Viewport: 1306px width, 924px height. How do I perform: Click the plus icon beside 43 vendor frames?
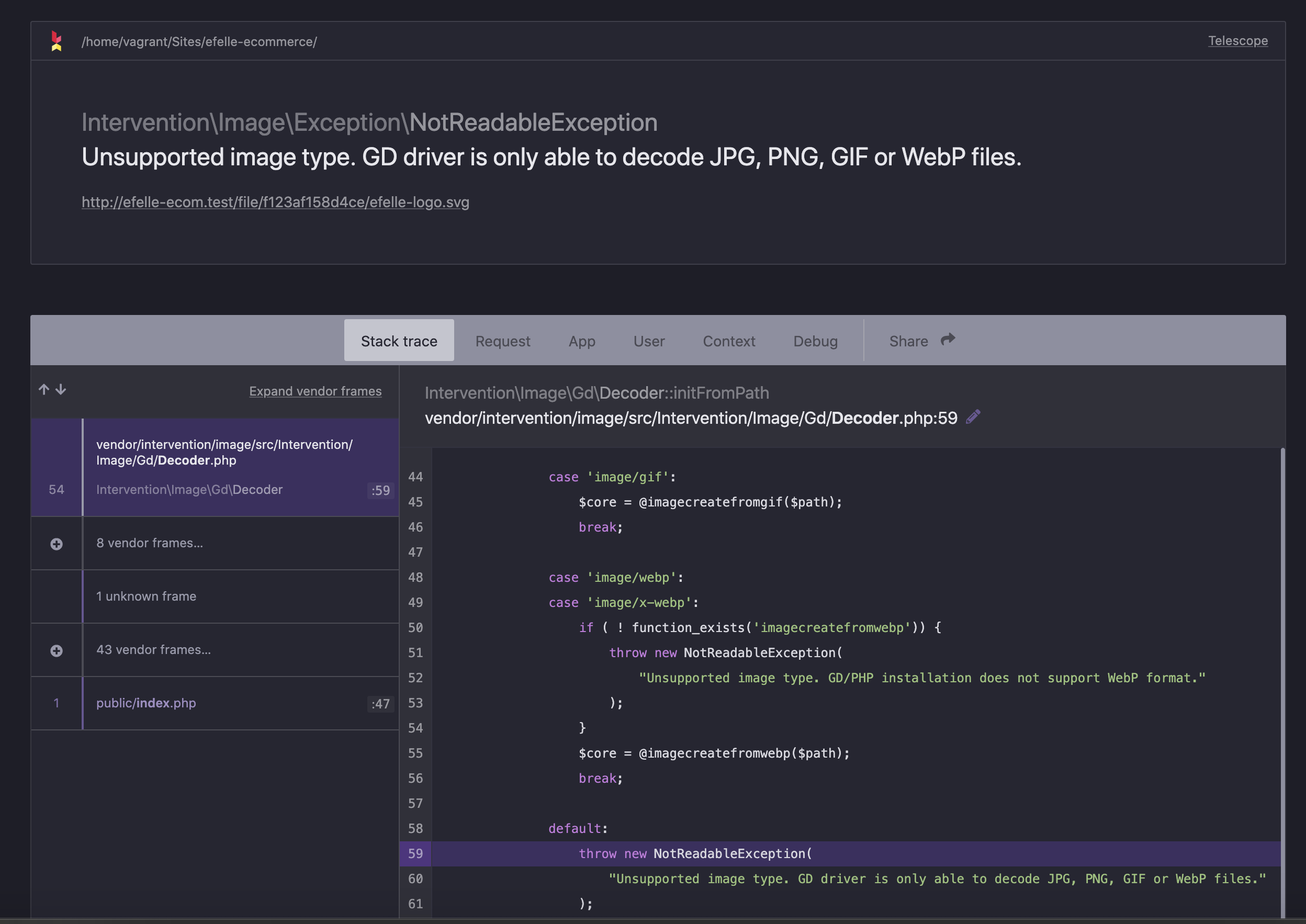point(57,650)
